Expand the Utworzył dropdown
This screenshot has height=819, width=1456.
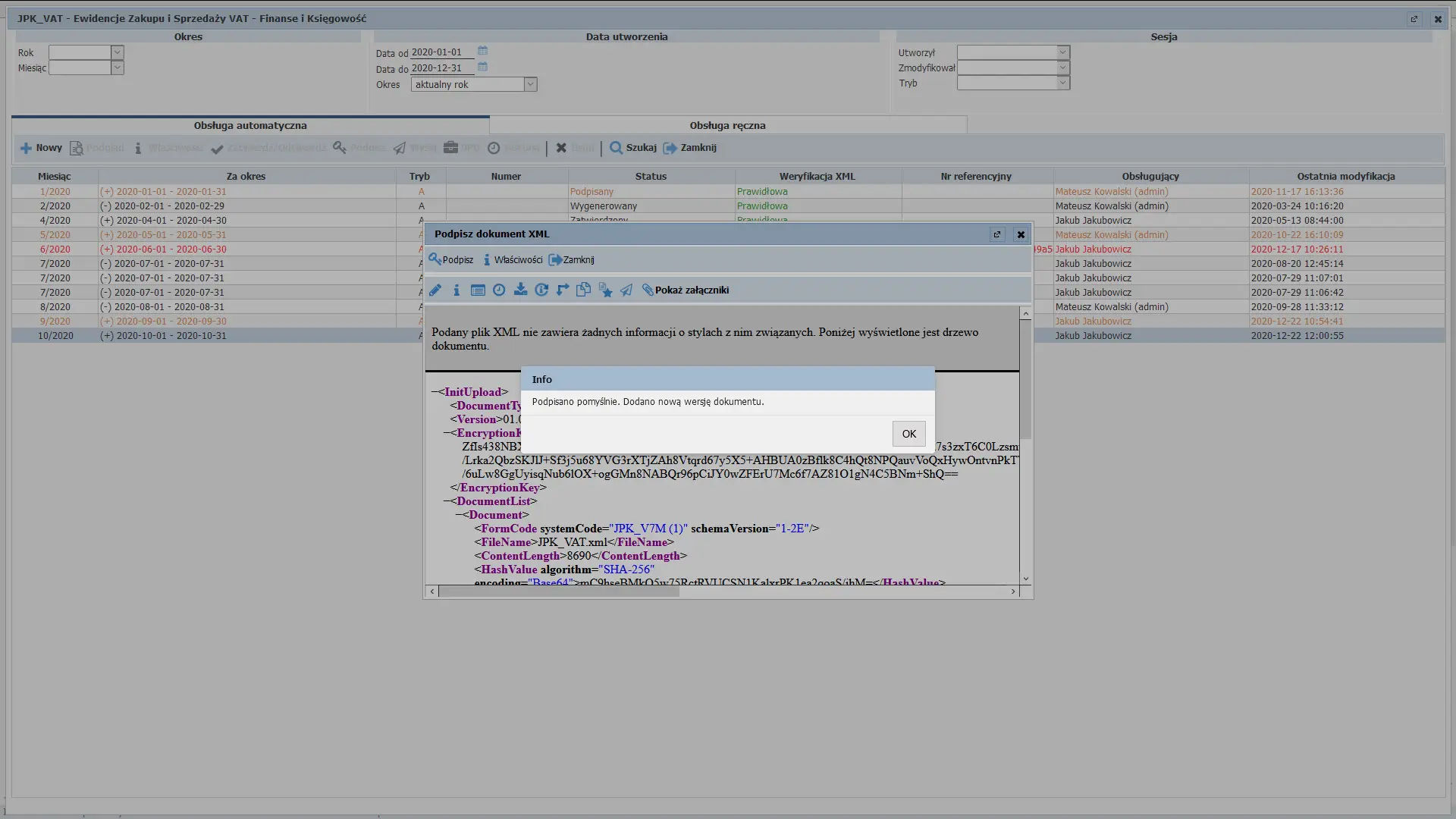click(1063, 52)
